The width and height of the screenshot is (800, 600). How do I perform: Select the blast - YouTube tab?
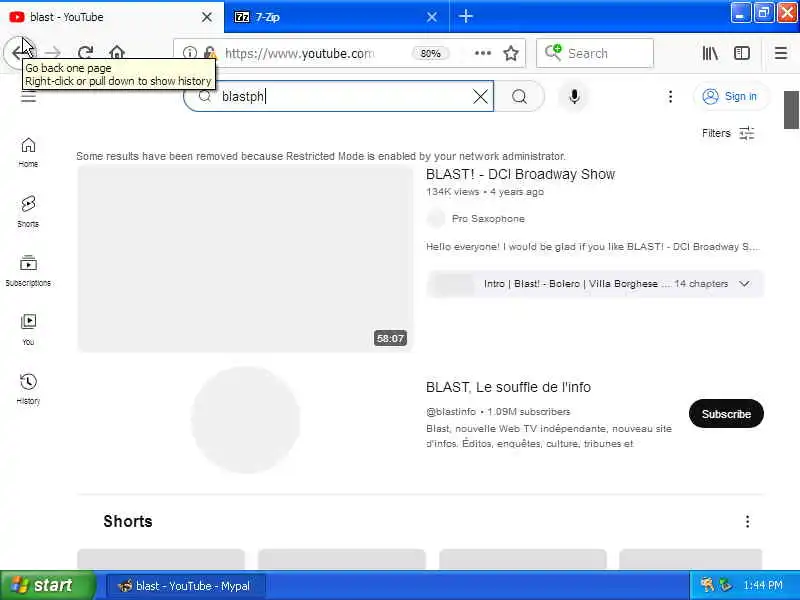click(111, 17)
